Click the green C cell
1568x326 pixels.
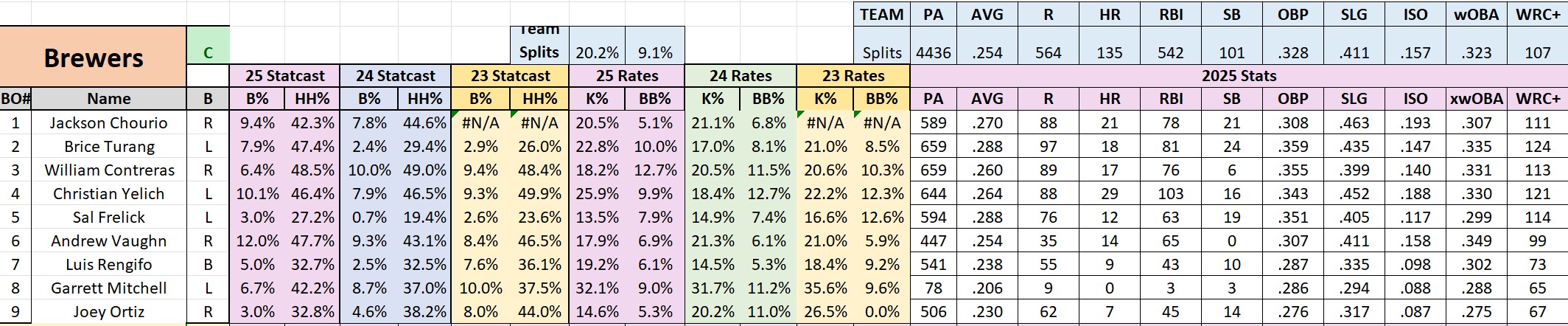208,52
